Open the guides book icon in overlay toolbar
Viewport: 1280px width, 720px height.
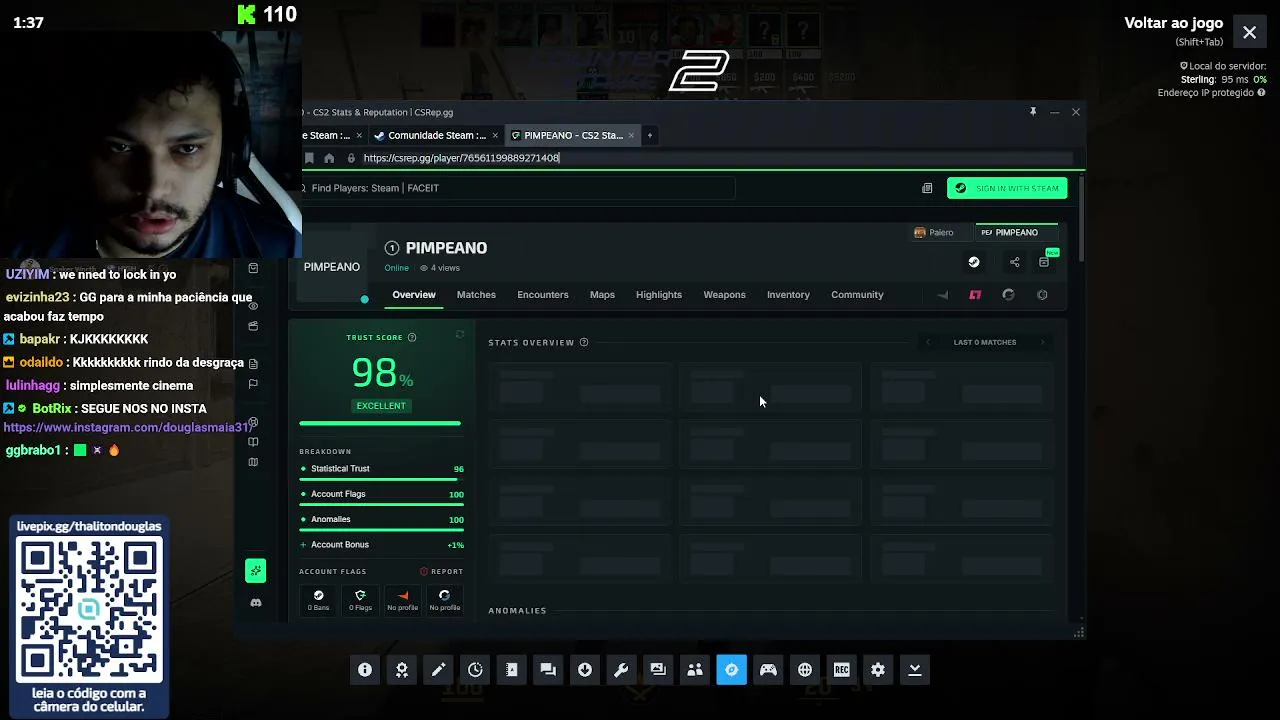pos(512,670)
